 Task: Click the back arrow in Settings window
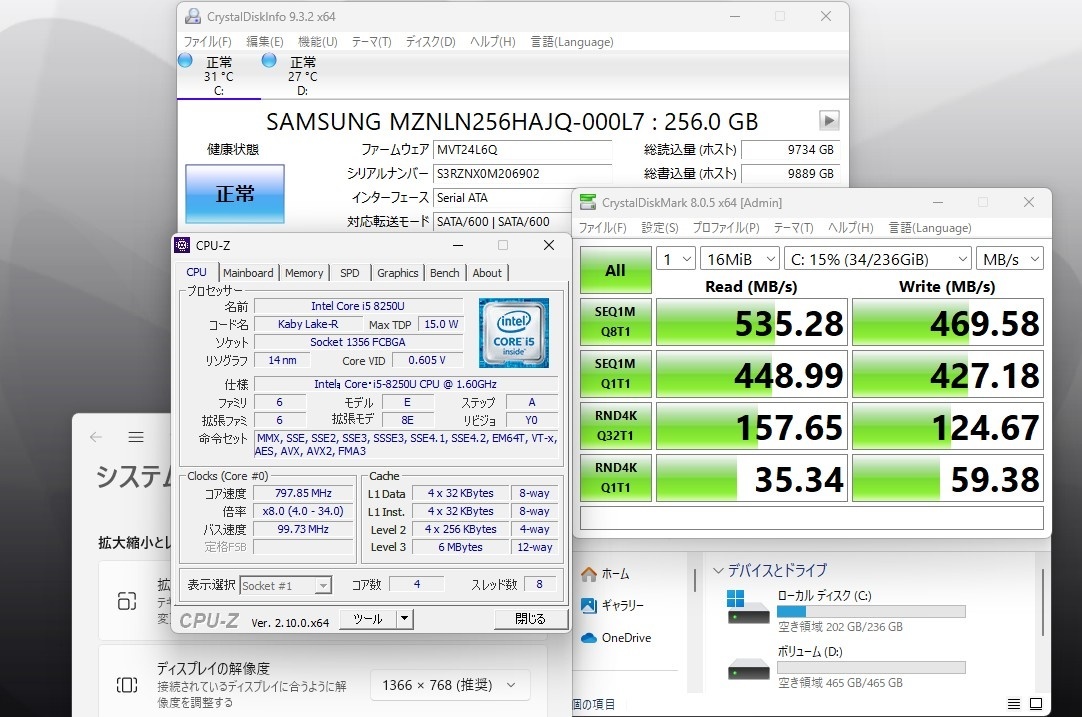click(x=96, y=437)
